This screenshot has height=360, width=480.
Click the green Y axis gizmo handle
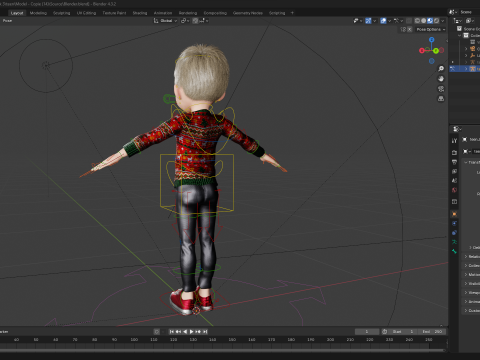click(x=436, y=51)
